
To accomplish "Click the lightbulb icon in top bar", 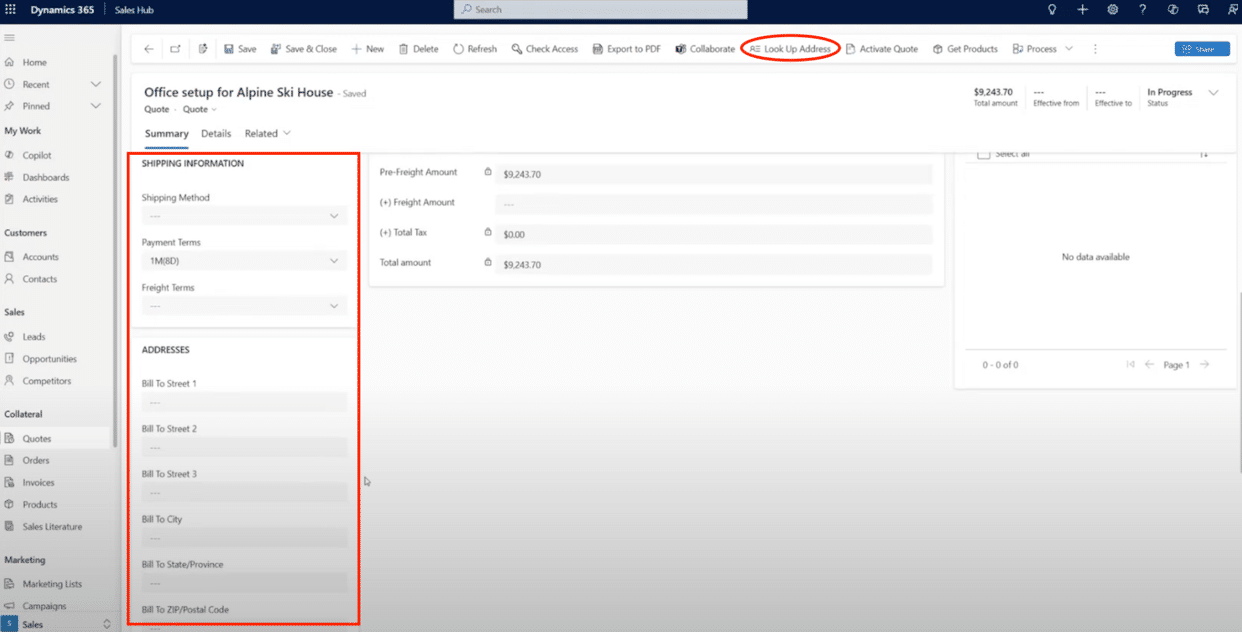I will (x=1052, y=9).
